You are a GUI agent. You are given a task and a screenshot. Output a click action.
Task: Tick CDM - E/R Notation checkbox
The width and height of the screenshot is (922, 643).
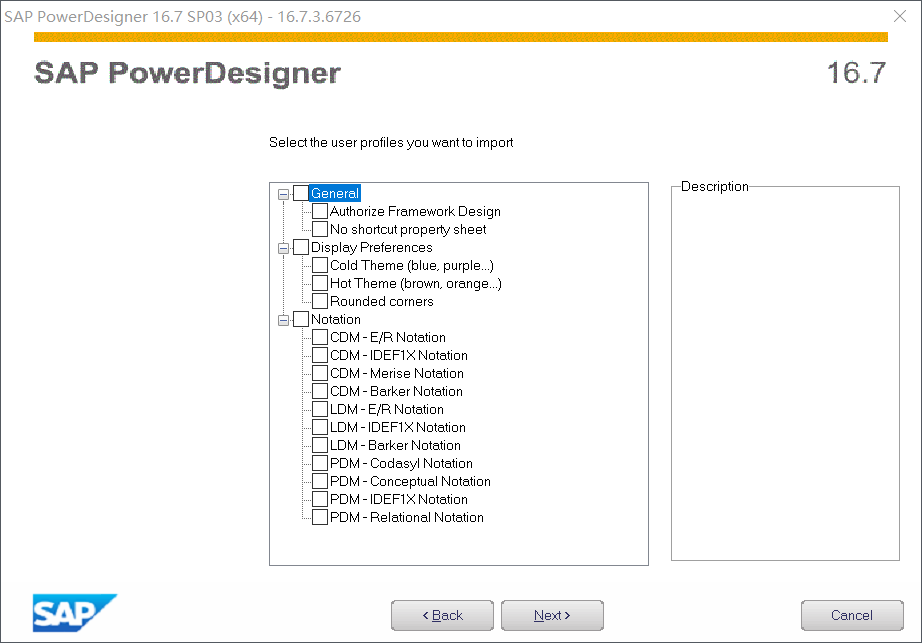click(x=320, y=337)
